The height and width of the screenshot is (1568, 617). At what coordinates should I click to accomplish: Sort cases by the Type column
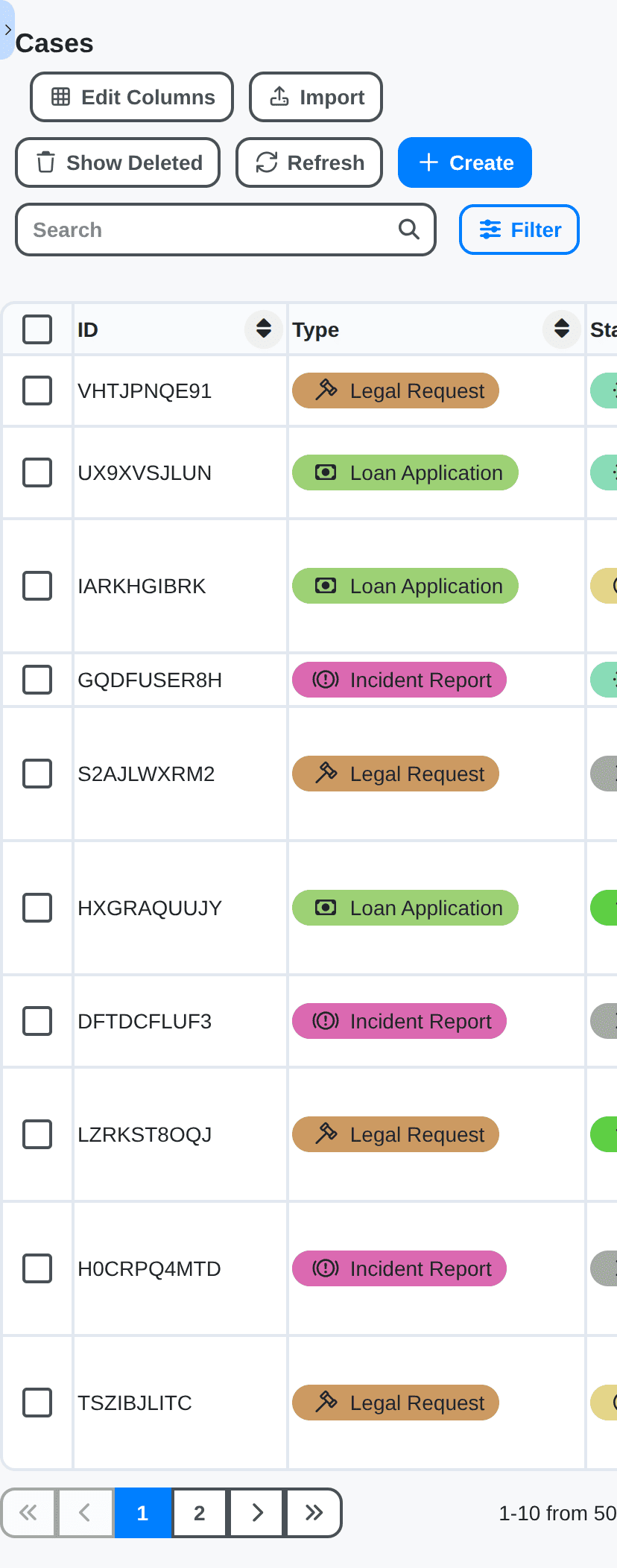(562, 329)
